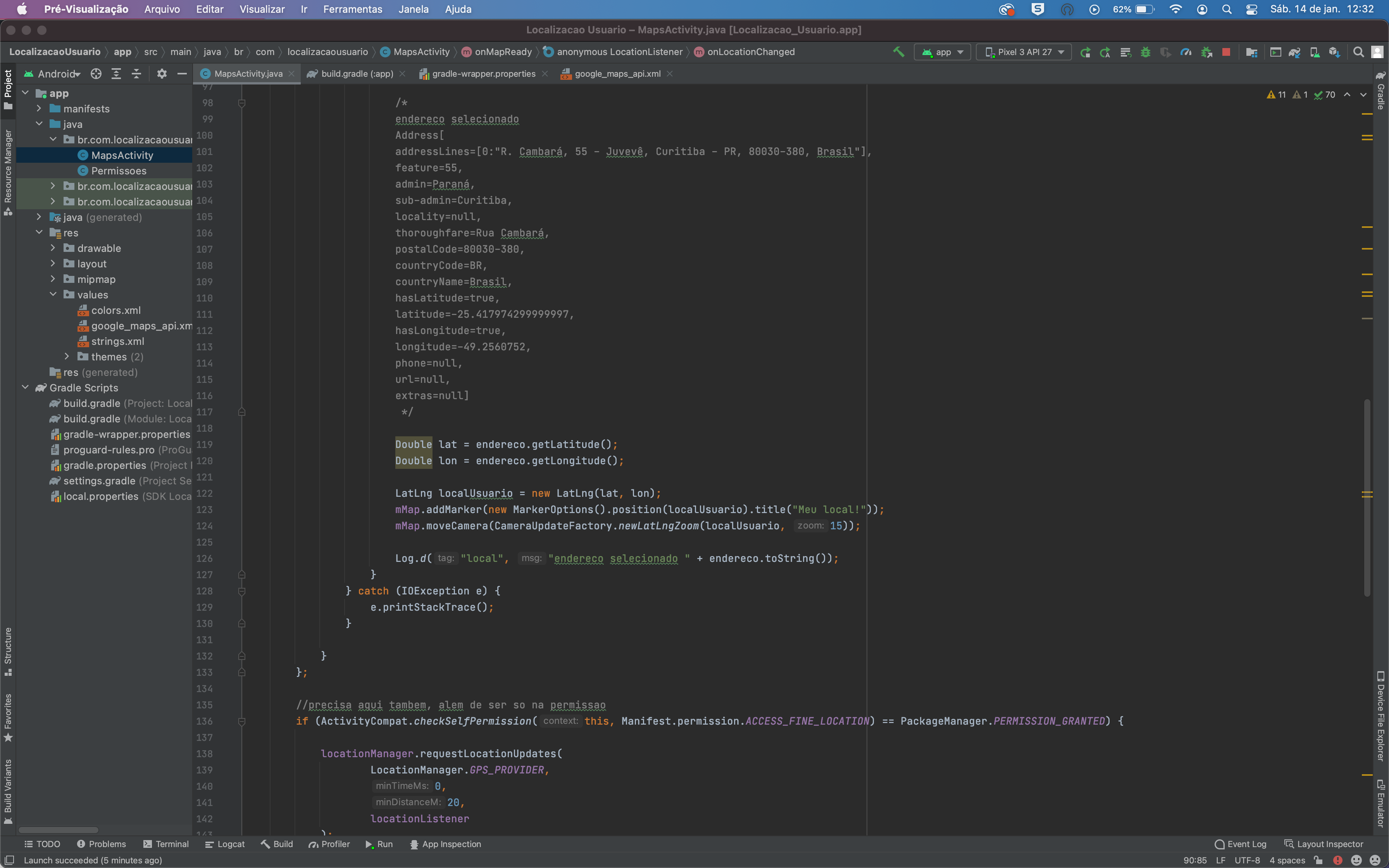This screenshot has width=1389, height=868.
Task: Collapse the Gradle Scripts node
Action: (x=25, y=387)
